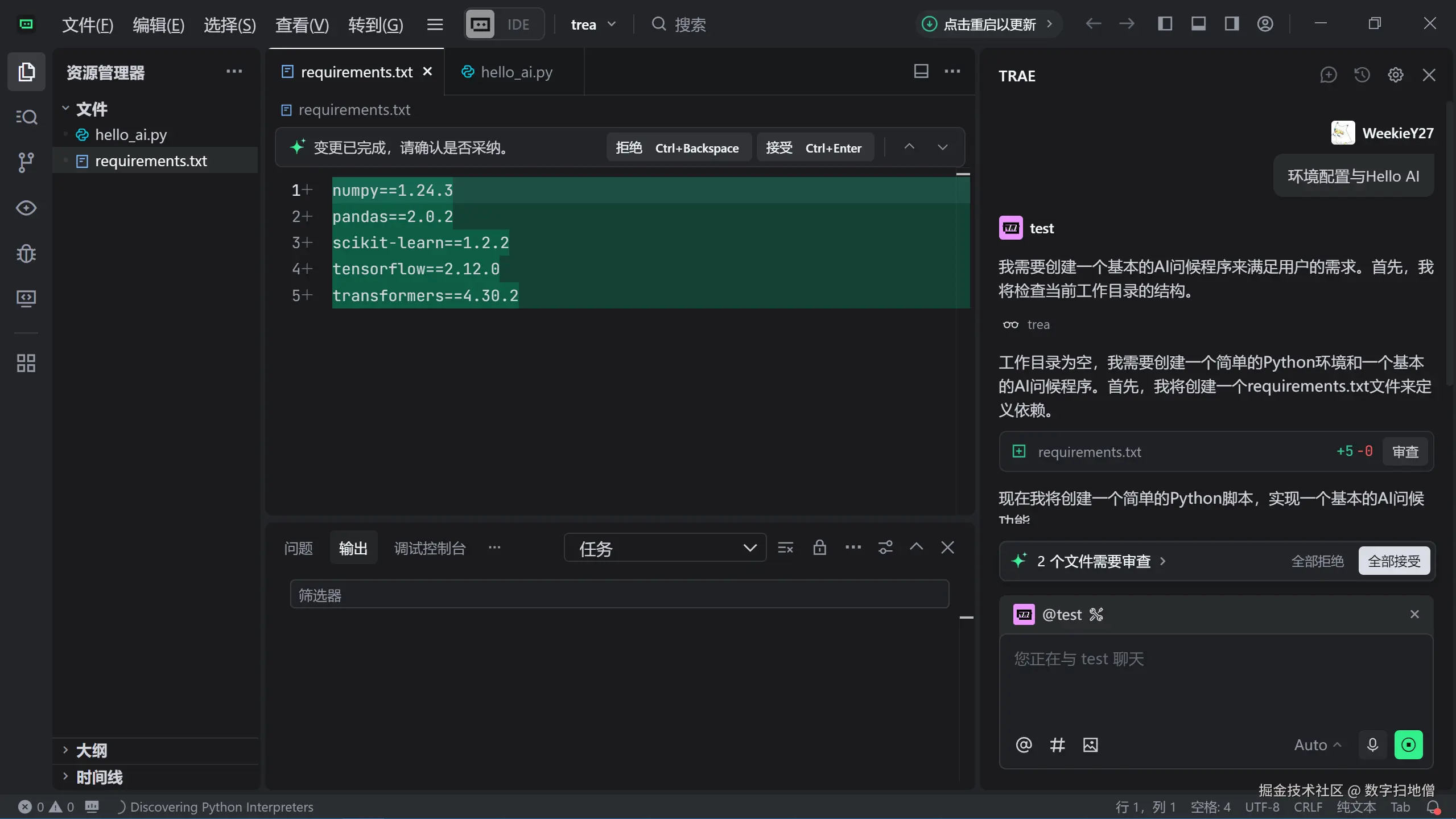This screenshot has width=1456, height=819.
Task: Click the voice input microphone icon
Action: pos(1372,744)
